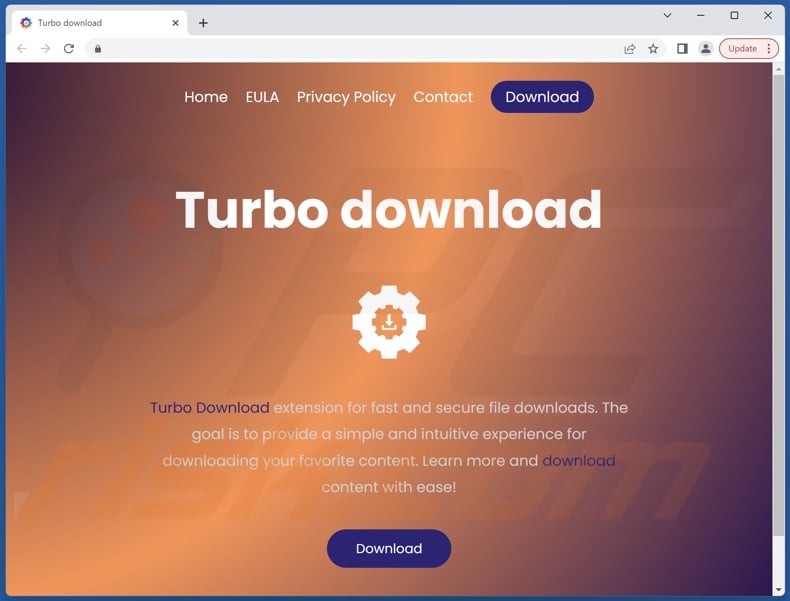The height and width of the screenshot is (601, 790).
Task: Reload the Turbo download page
Action: [x=69, y=48]
